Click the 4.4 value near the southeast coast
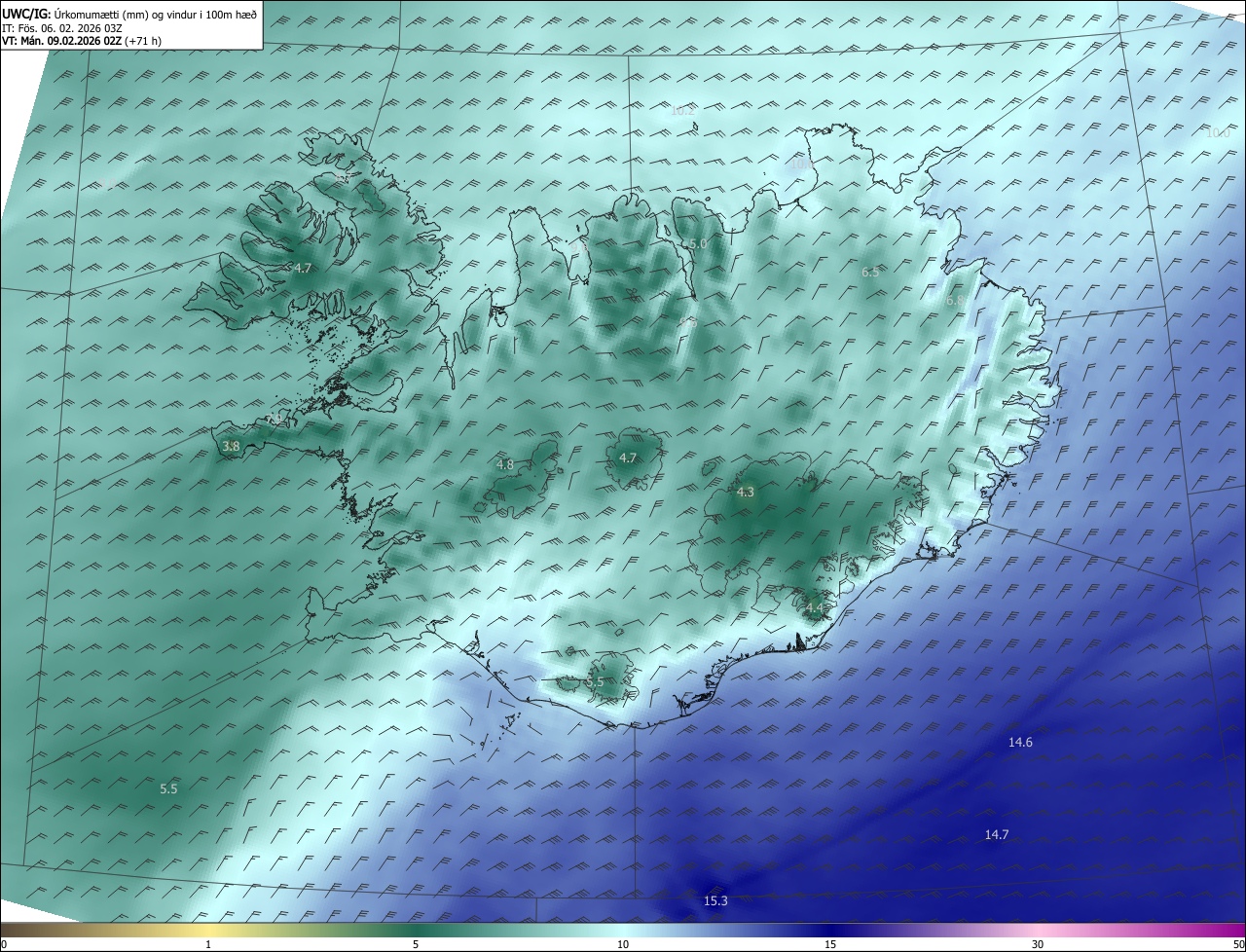Image resolution: width=1246 pixels, height=952 pixels. pos(814,608)
